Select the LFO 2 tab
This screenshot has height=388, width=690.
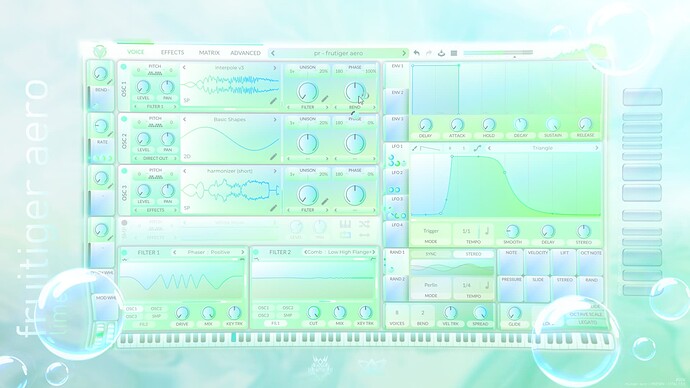(x=397, y=181)
